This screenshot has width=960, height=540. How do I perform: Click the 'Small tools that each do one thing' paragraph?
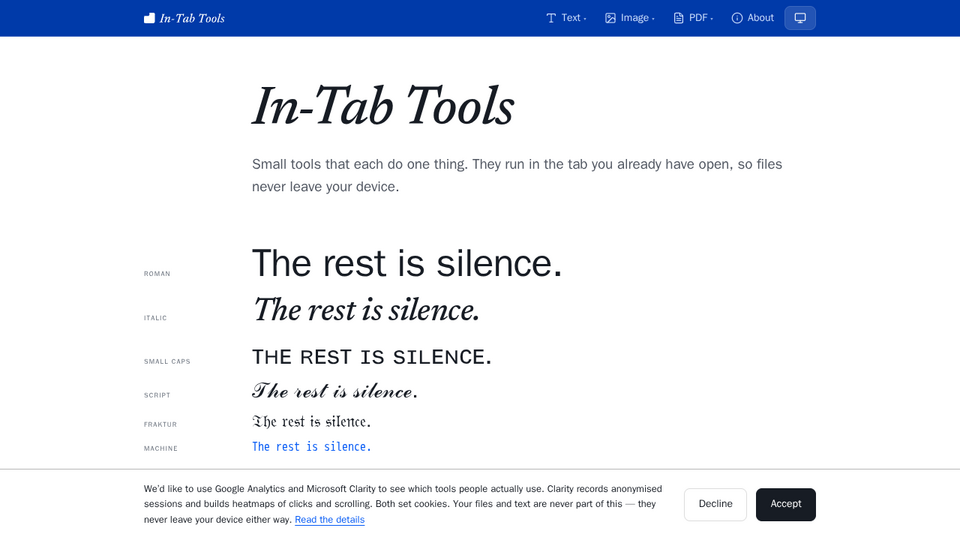(517, 175)
